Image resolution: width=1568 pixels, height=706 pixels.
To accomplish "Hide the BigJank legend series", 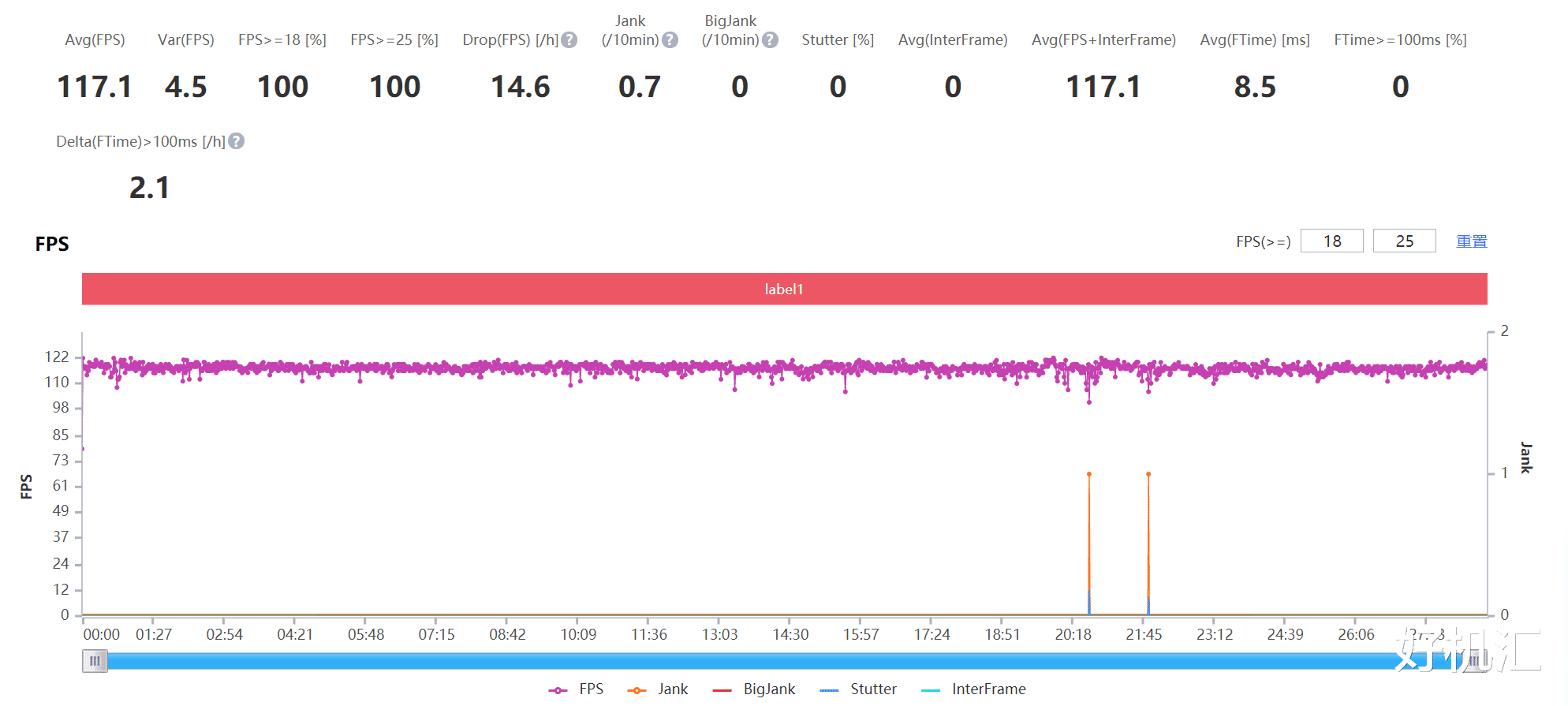I will 753,689.
